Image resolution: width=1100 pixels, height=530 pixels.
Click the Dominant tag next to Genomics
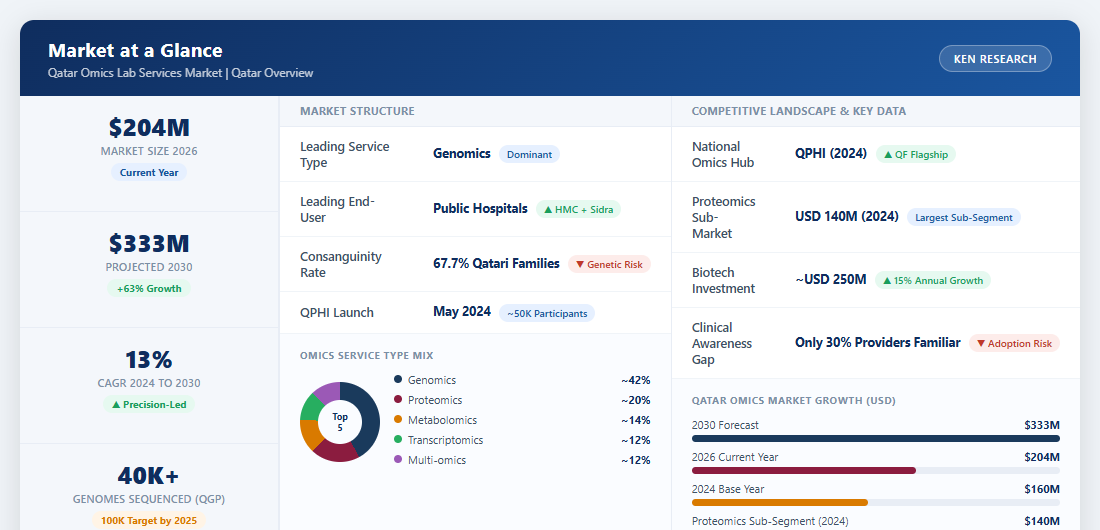pos(529,154)
